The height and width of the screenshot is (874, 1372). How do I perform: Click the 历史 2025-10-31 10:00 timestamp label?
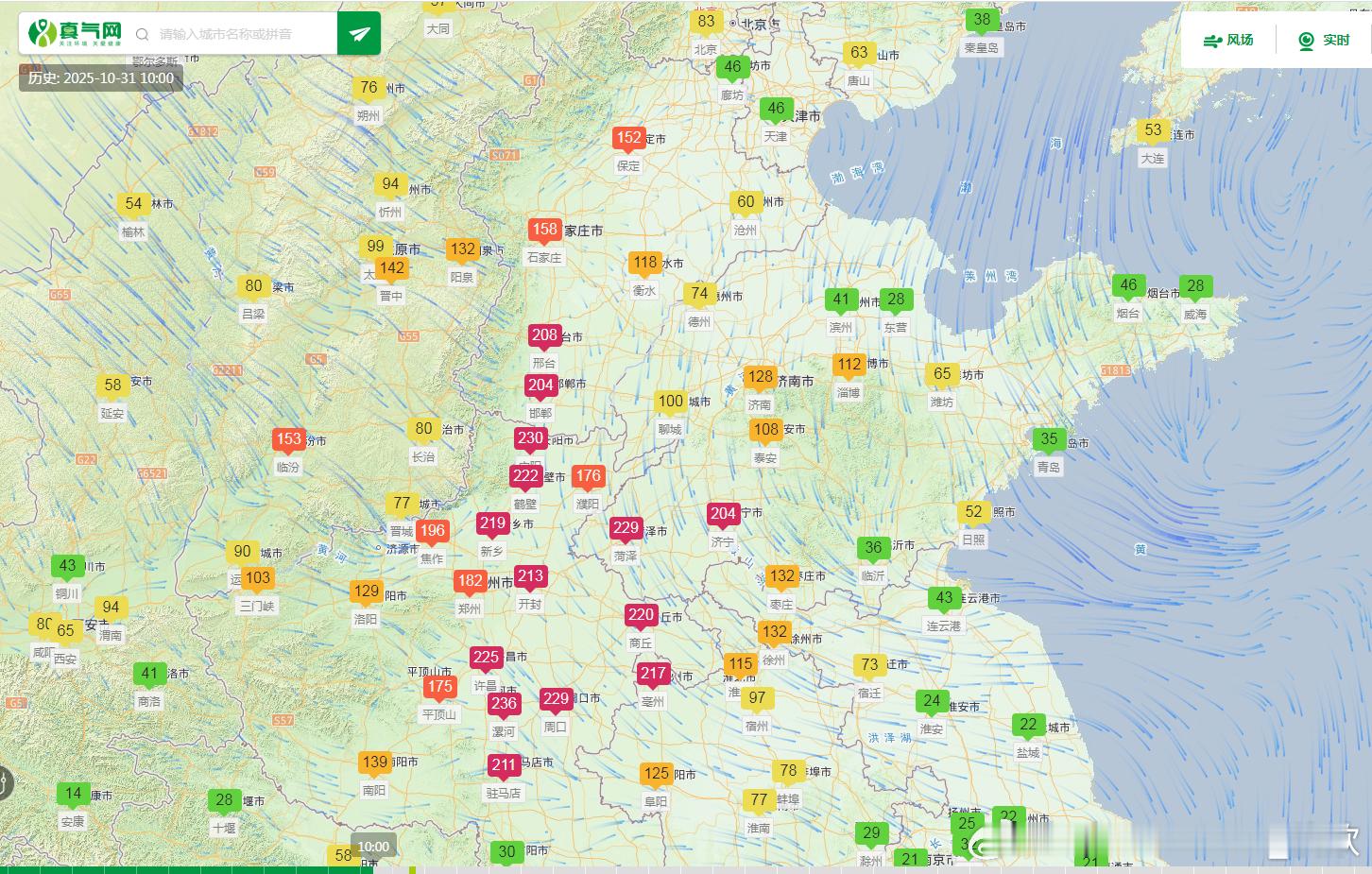[101, 78]
